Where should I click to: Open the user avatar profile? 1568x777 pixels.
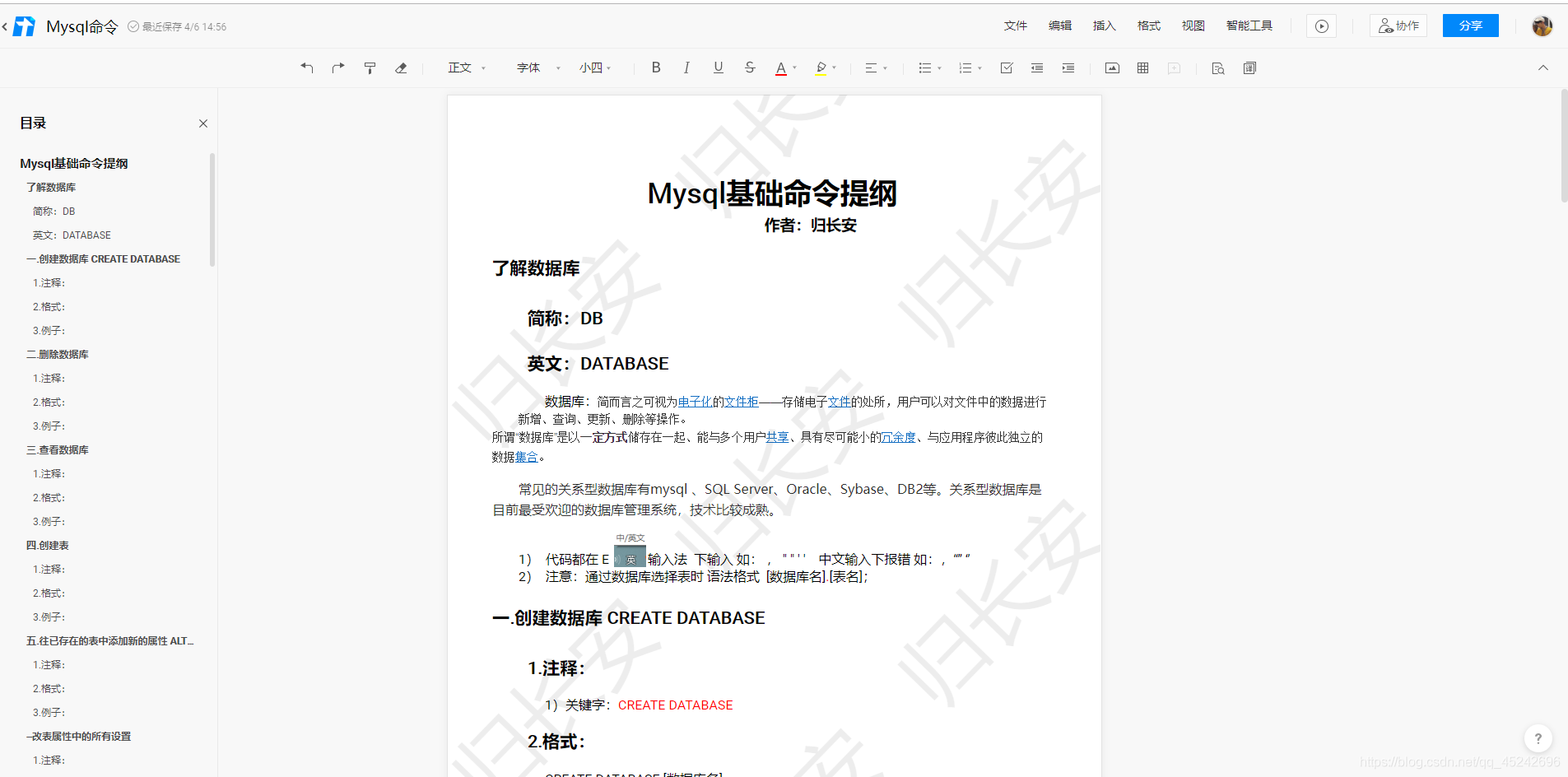1542,26
